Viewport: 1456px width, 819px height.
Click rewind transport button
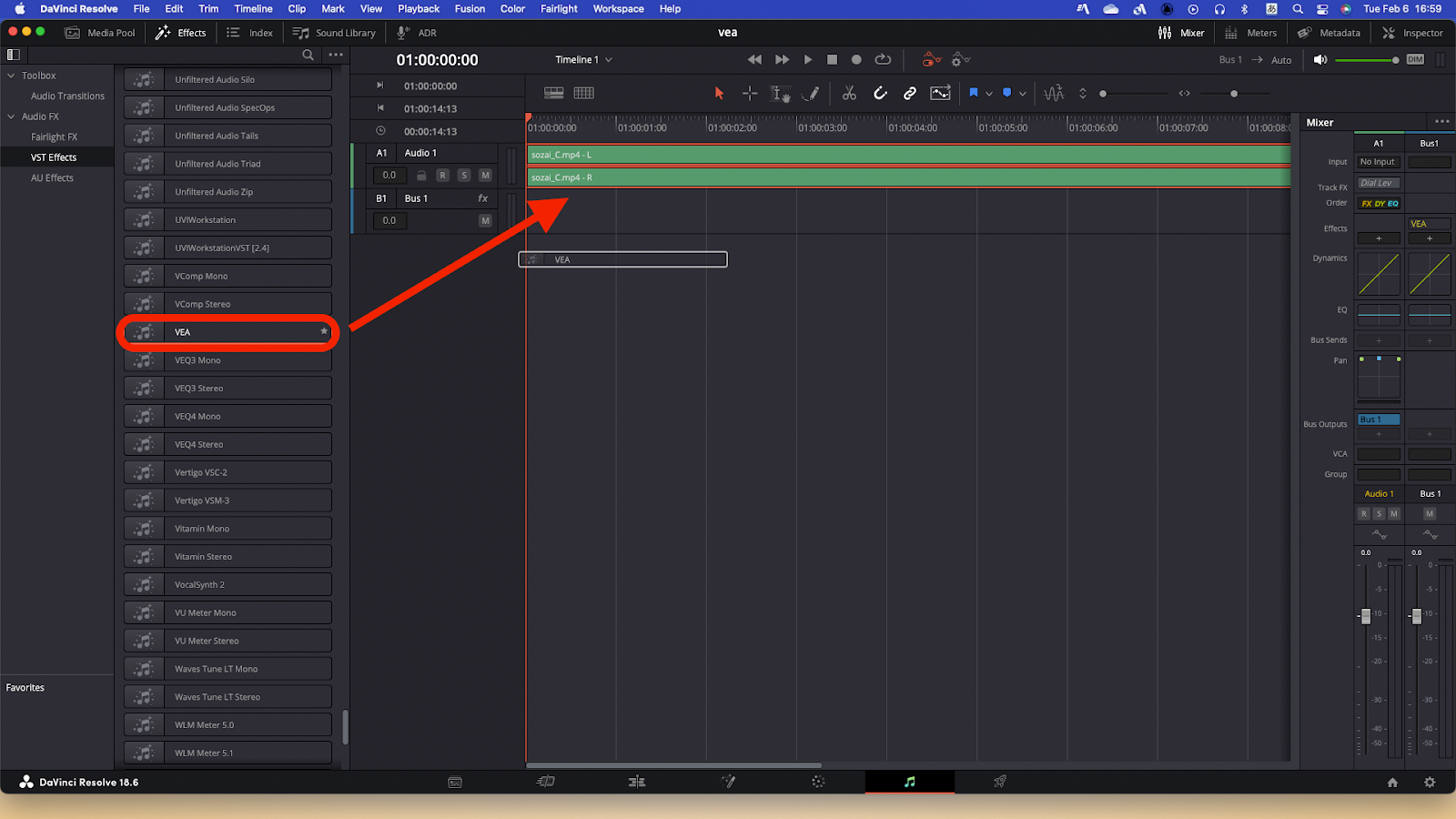coord(754,60)
